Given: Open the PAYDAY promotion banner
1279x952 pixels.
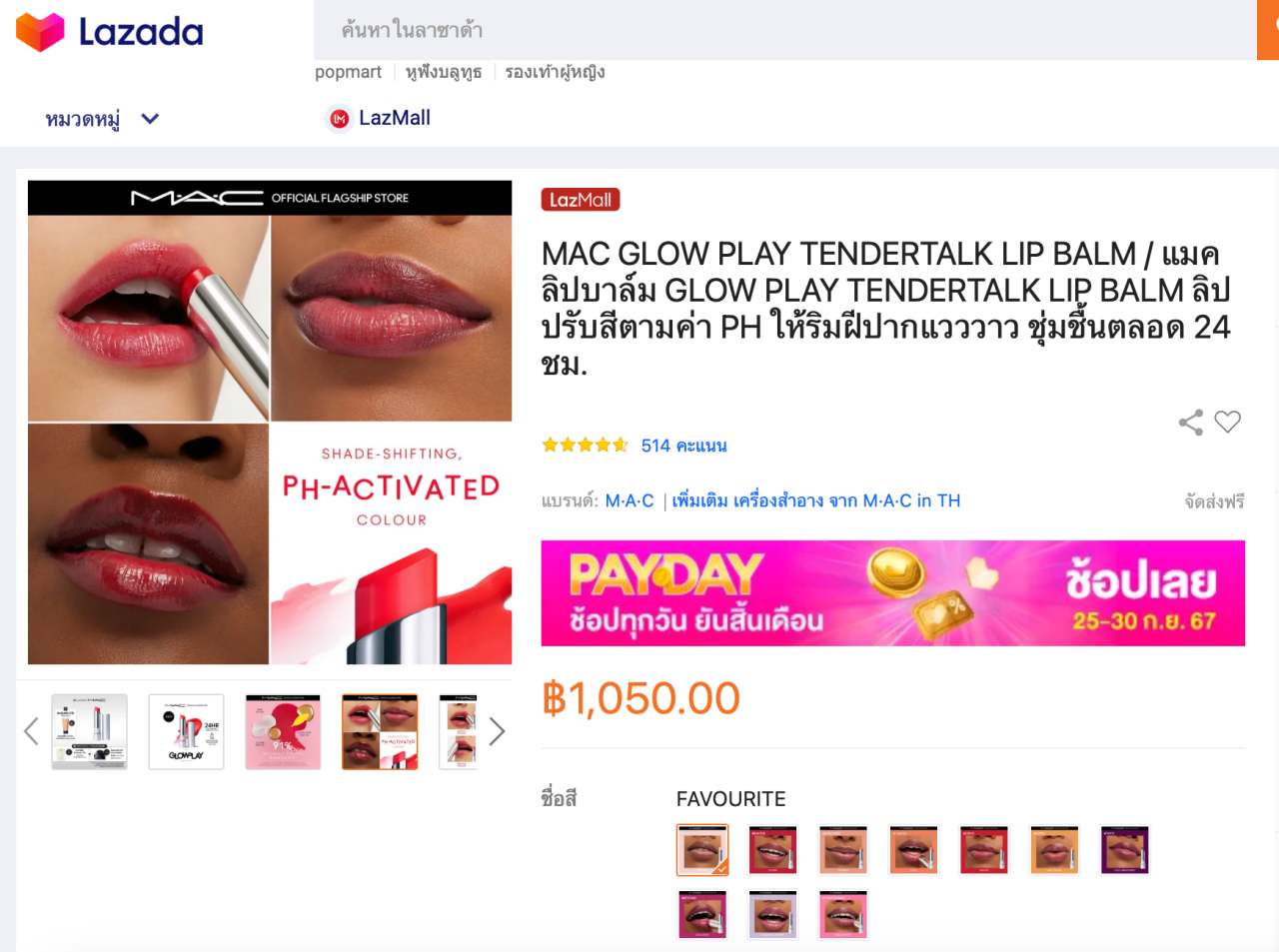Looking at the screenshot, I should tap(893, 593).
